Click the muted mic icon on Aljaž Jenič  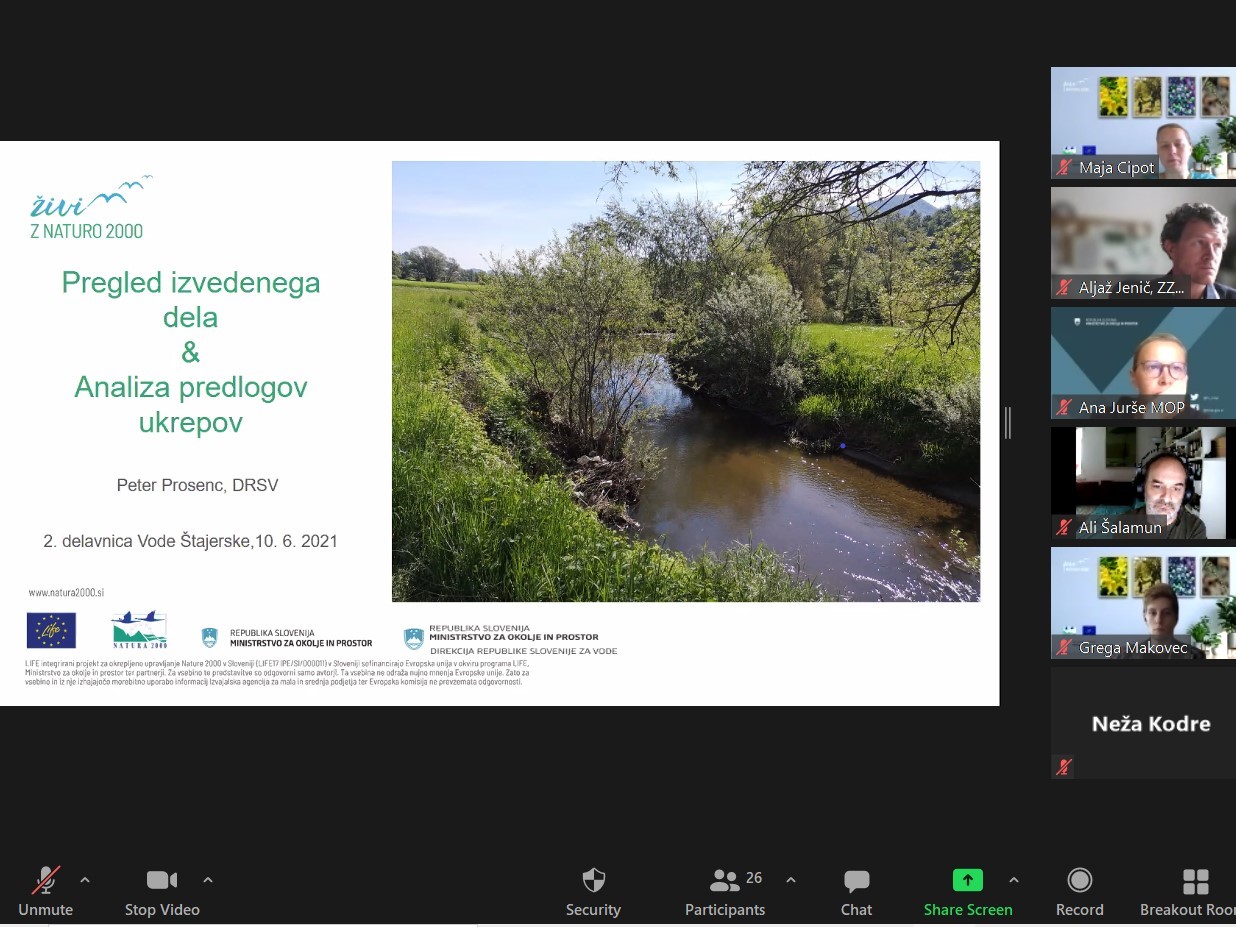tap(1064, 288)
